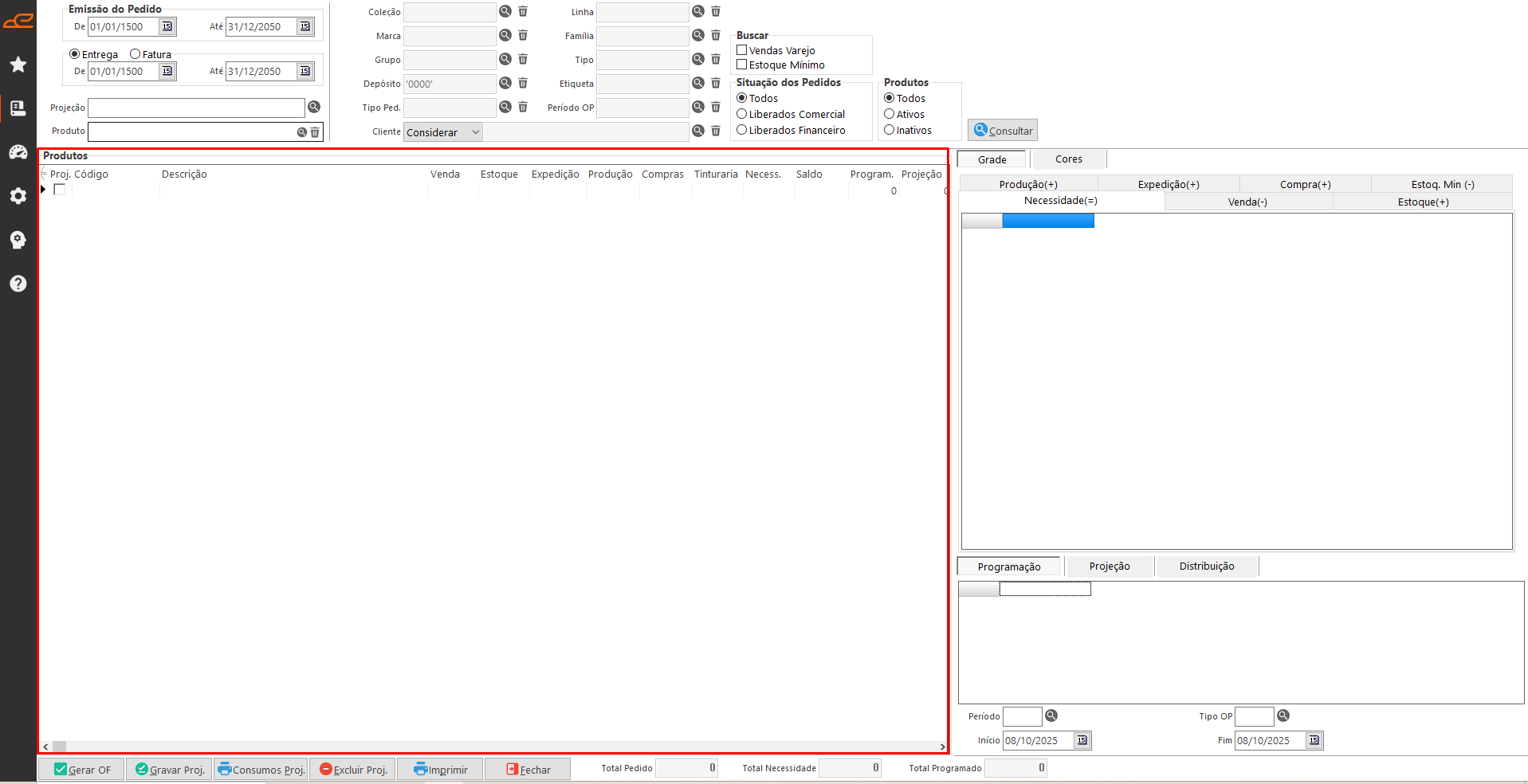
Task: Expand the Cliente Considerar dropdown
Action: tap(475, 132)
